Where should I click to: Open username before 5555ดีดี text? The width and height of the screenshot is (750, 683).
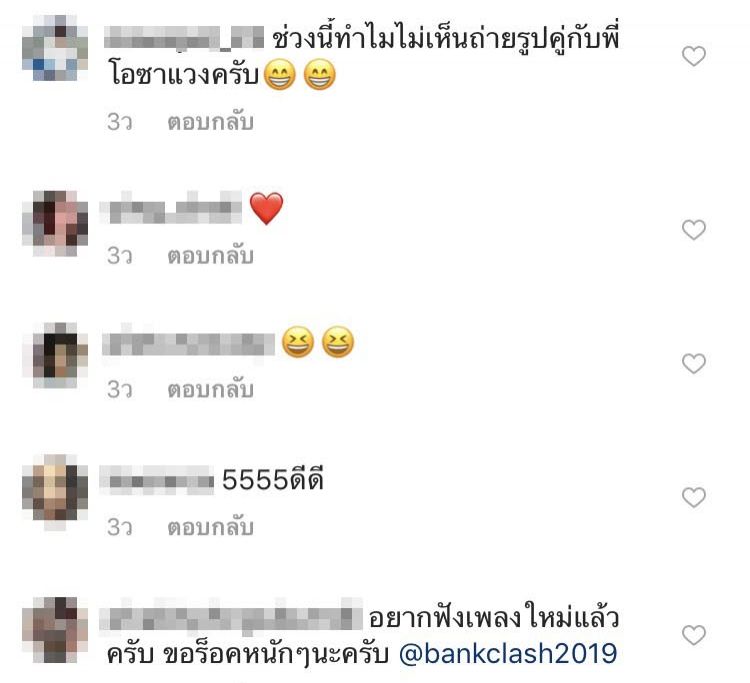point(157,479)
